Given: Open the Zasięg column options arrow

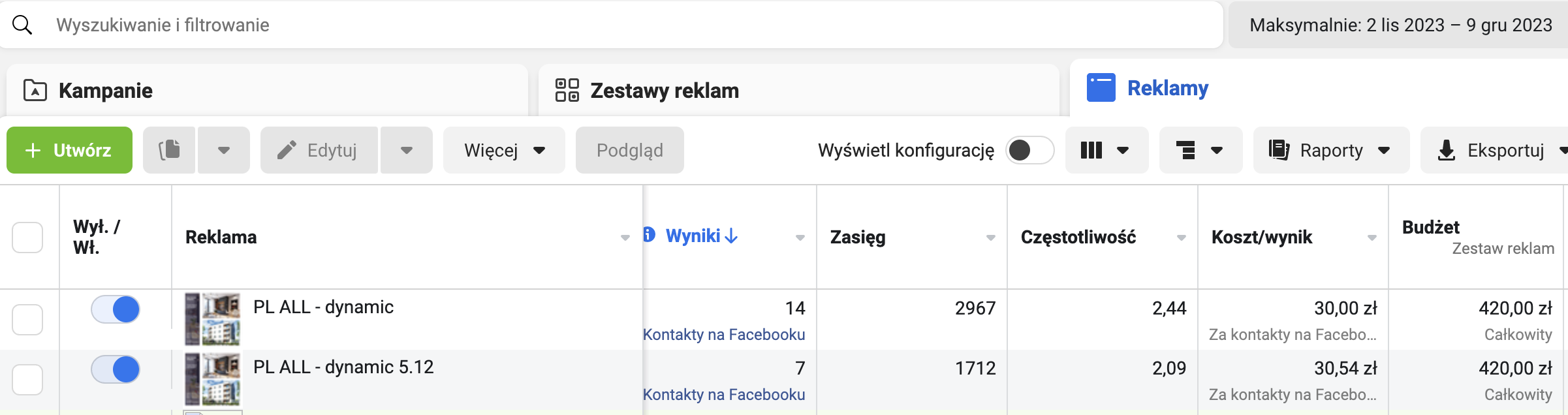Looking at the screenshot, I should click(x=990, y=238).
